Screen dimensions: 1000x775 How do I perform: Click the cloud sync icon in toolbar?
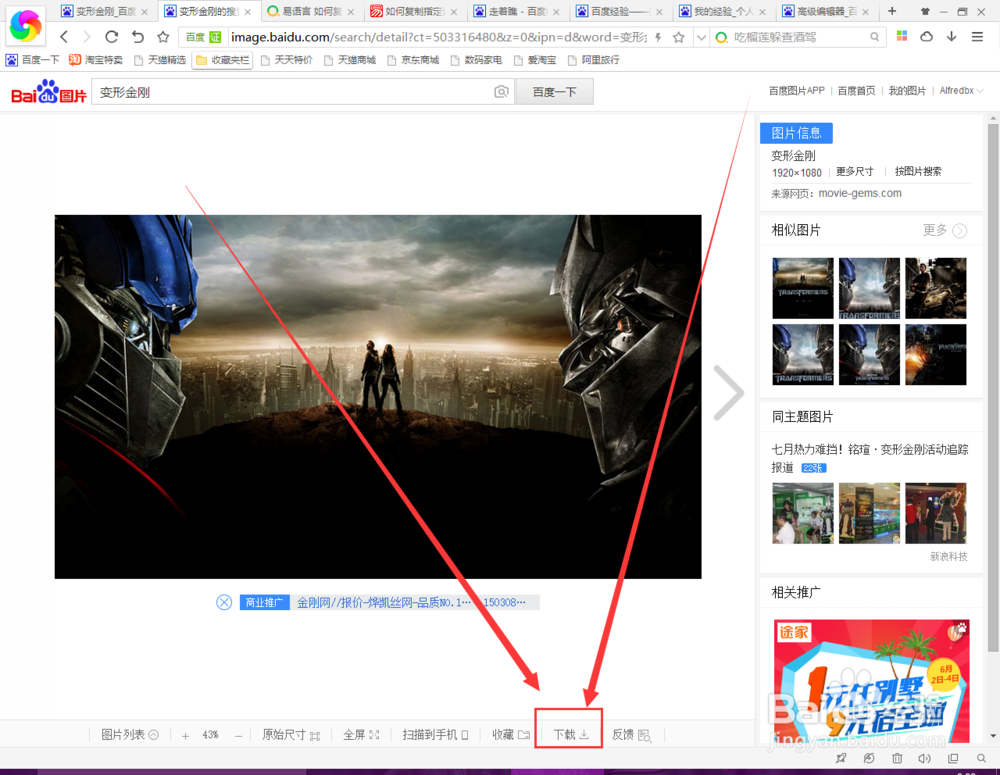(x=927, y=36)
